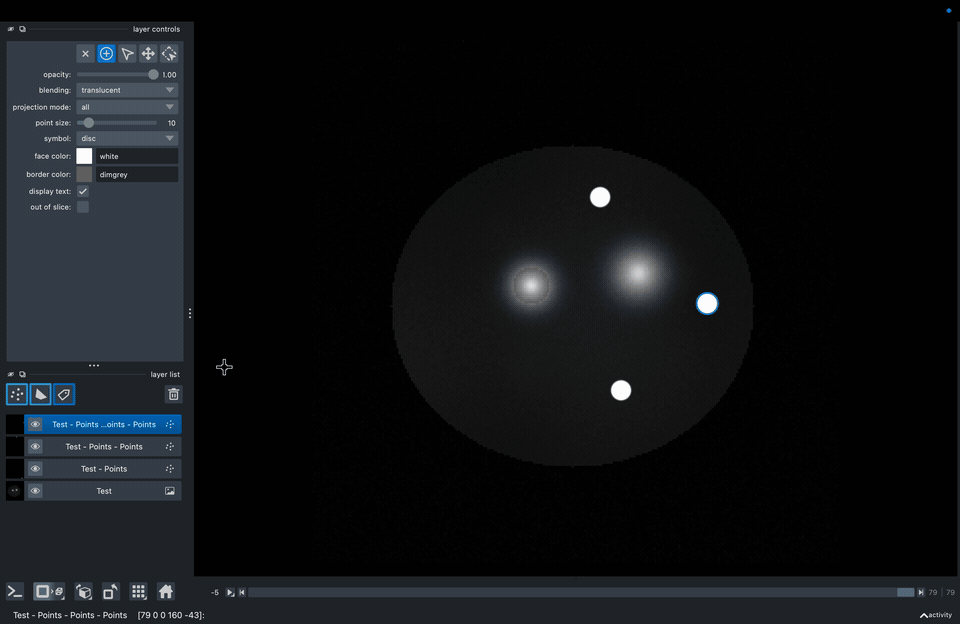The height and width of the screenshot is (624, 960).
Task: Activate the transform layer tool
Action: click(169, 54)
